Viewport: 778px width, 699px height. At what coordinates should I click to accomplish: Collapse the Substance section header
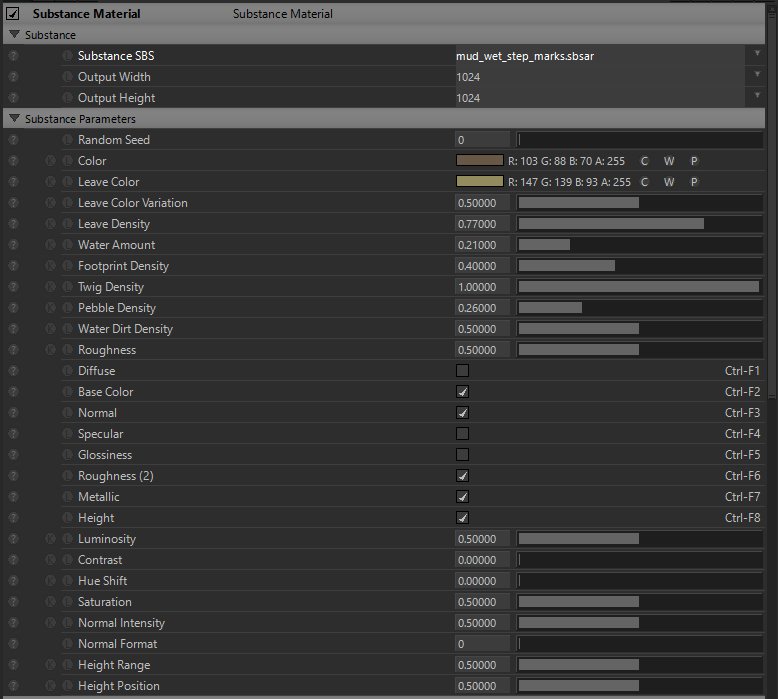click(14, 35)
